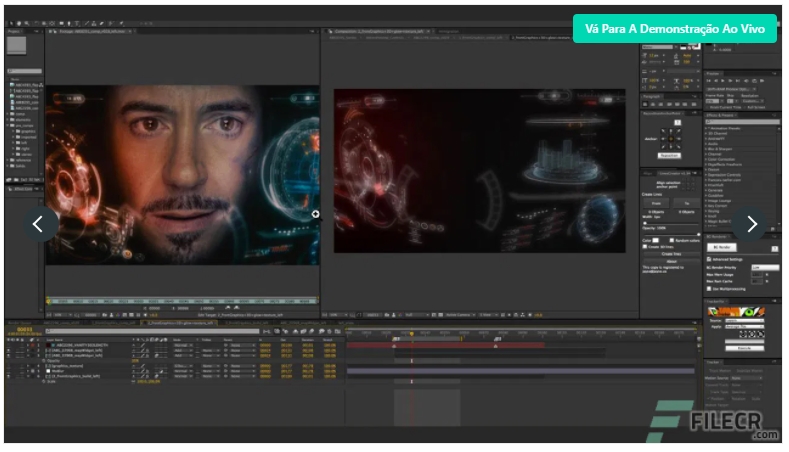Click the Reposition button under anchor grid
789x452 pixels.
669,156
